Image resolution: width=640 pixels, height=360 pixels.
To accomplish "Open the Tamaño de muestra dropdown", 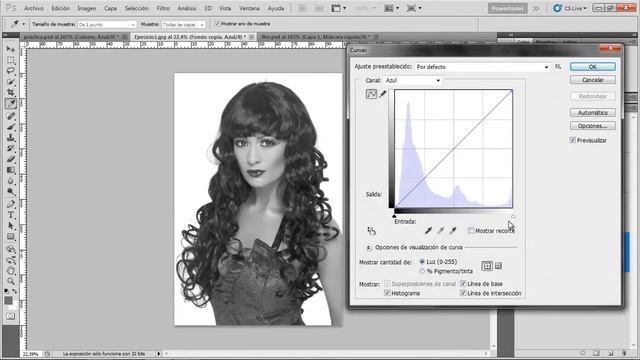I will pyautogui.click(x=107, y=24).
